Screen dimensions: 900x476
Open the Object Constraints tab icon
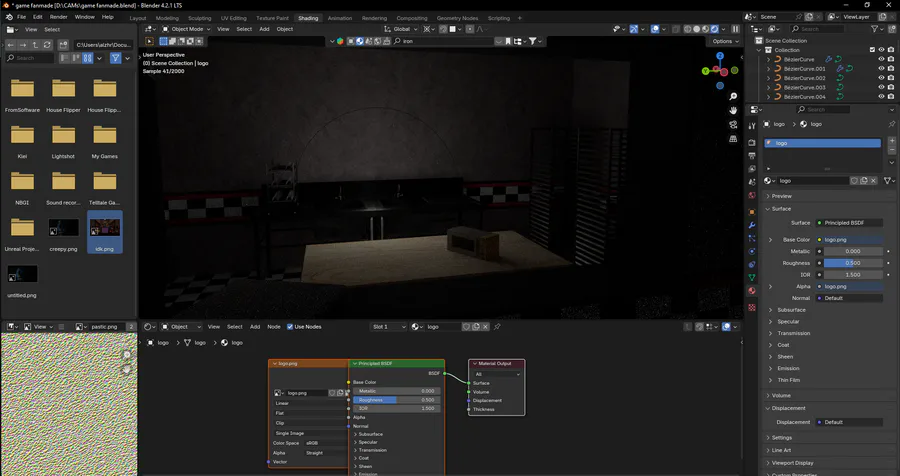click(752, 265)
